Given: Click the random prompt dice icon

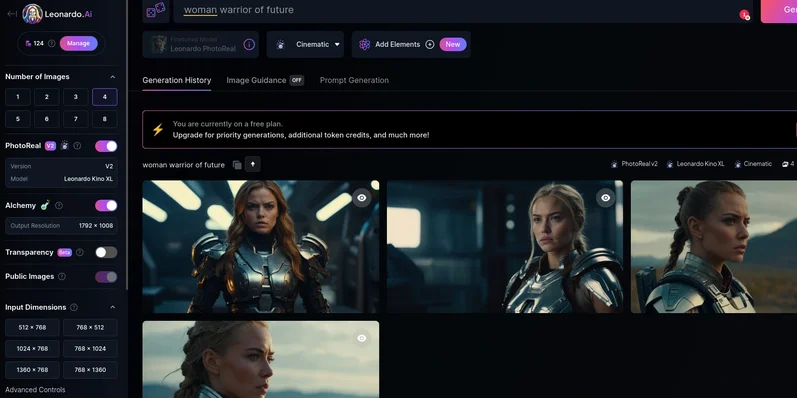Looking at the screenshot, I should pos(156,10).
